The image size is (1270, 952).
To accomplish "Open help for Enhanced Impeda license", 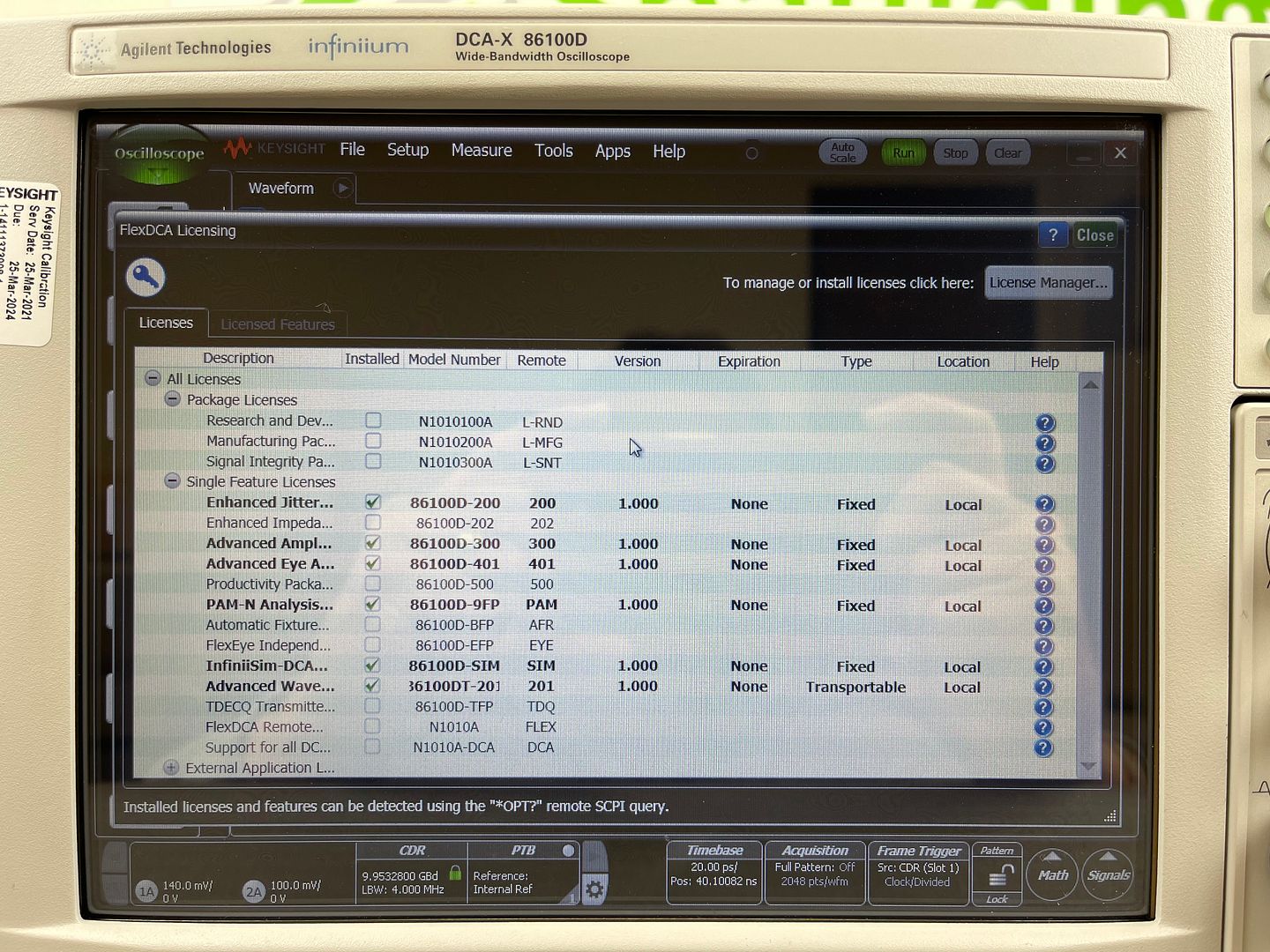I will point(1045,524).
